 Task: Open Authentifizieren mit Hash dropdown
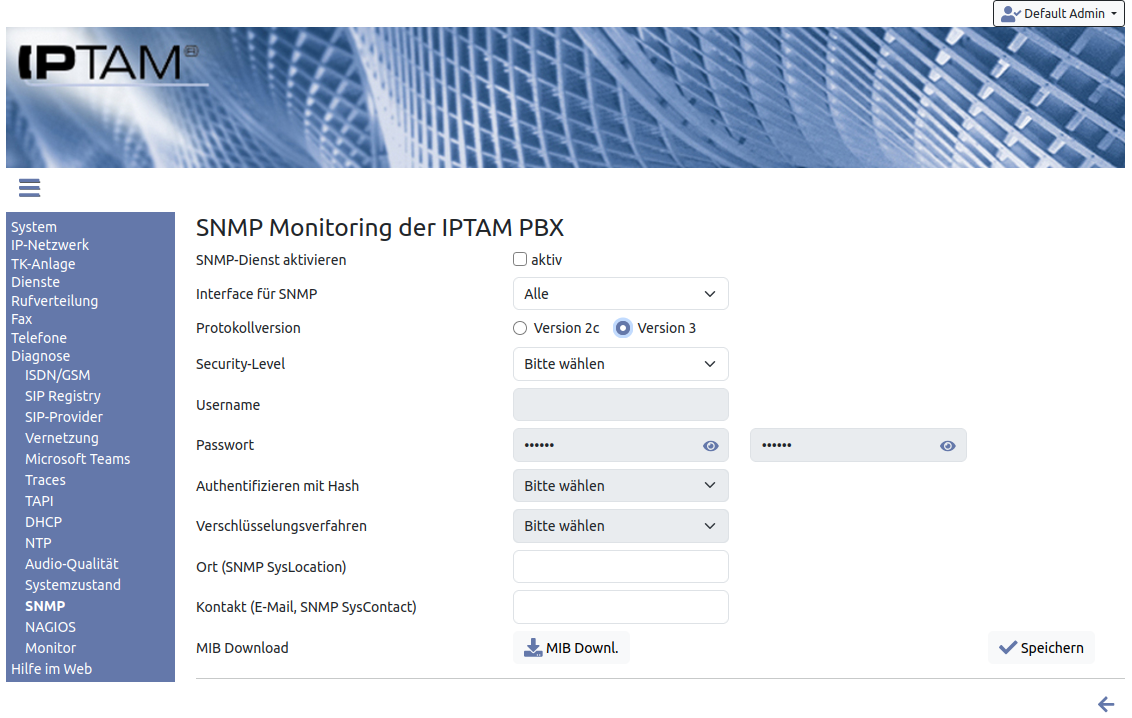click(620, 486)
